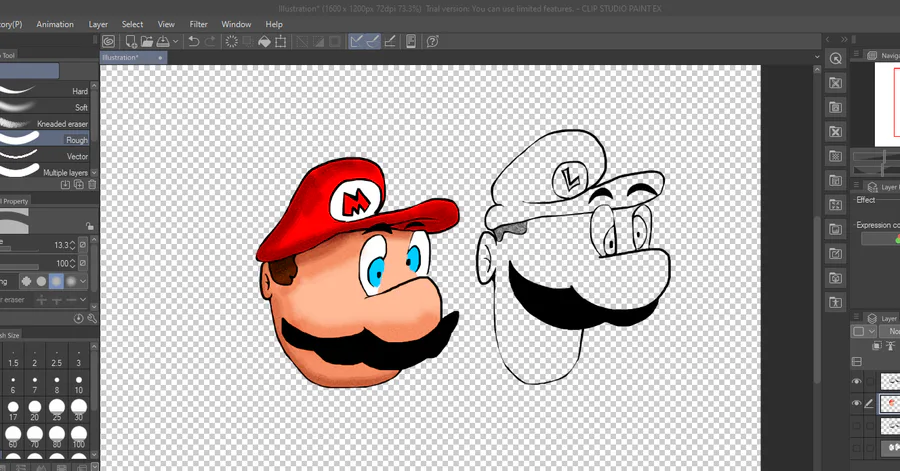Select the Rough eraser sub tool
The image size is (900, 471).
coord(45,139)
